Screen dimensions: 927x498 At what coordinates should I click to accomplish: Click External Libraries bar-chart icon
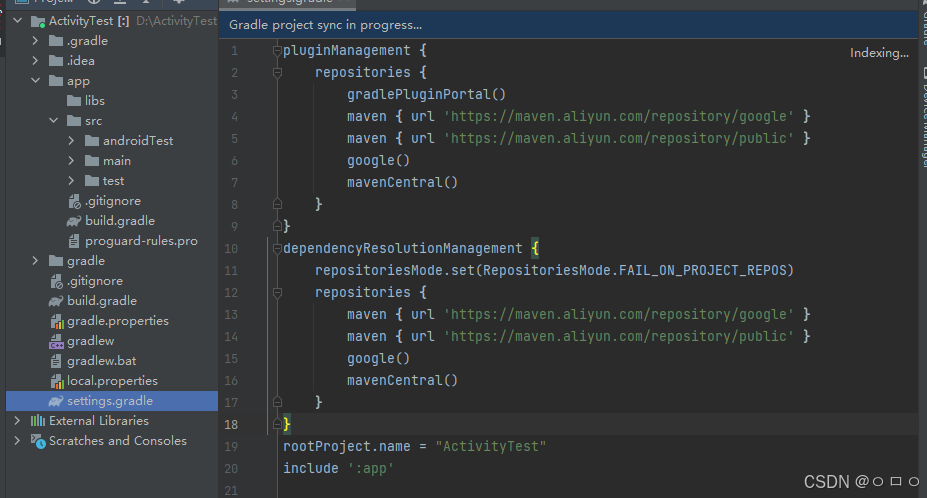(38, 421)
